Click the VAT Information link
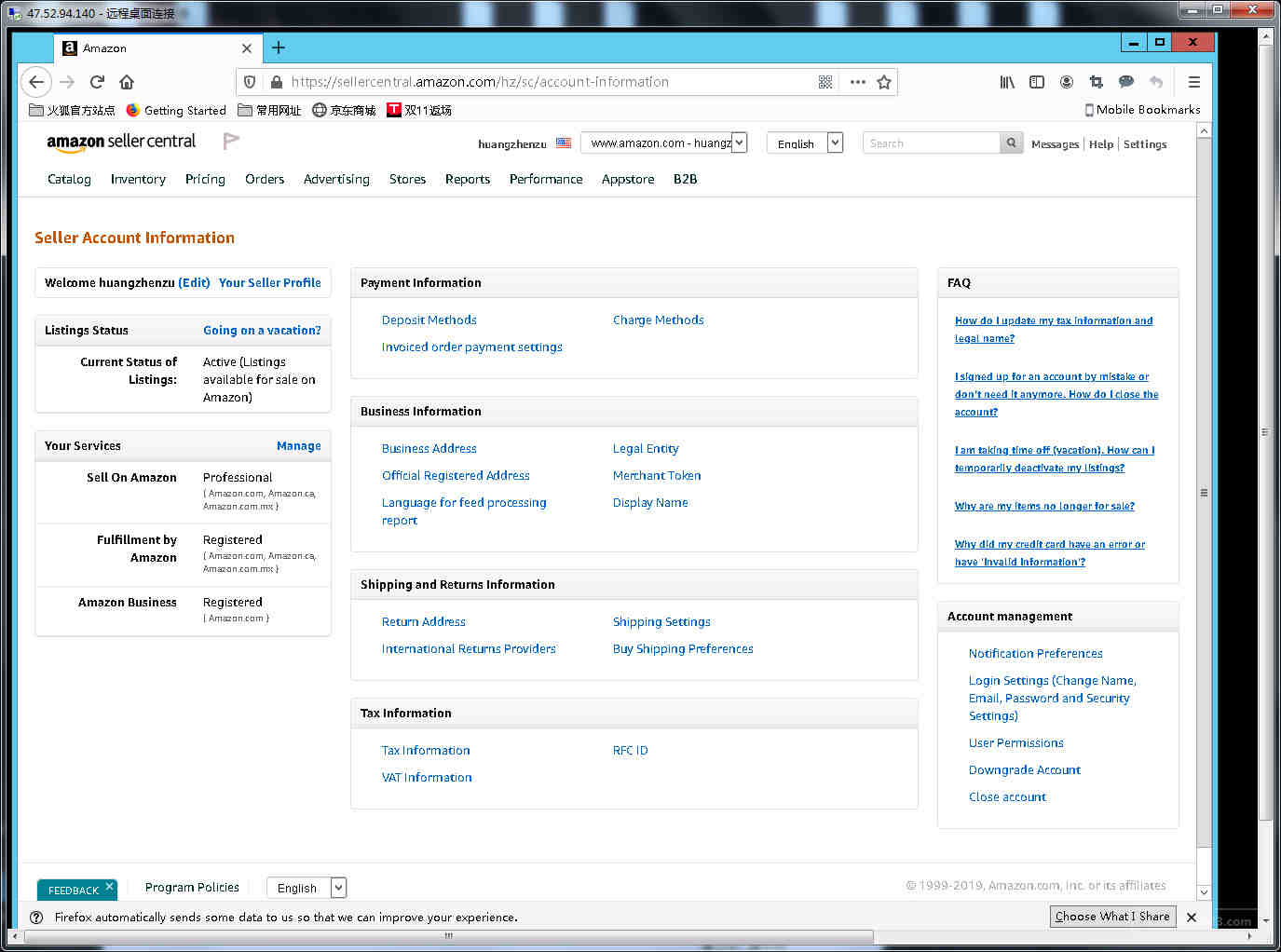The width and height of the screenshot is (1281, 952). (x=426, y=777)
